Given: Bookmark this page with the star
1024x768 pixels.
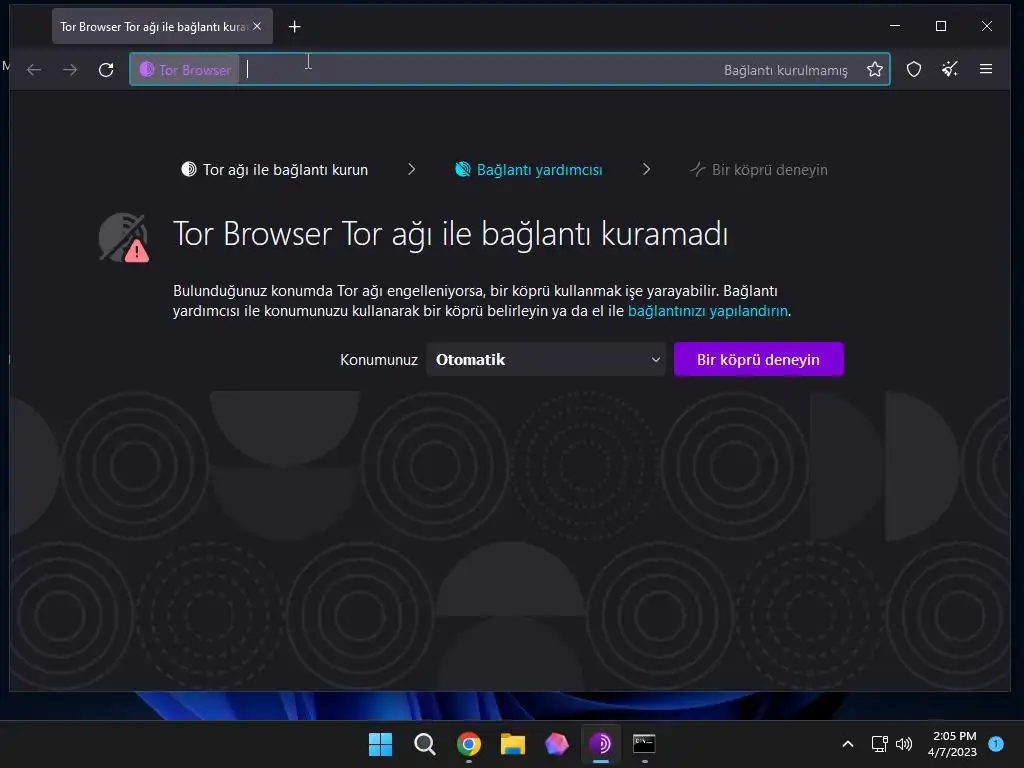Looking at the screenshot, I should coord(874,69).
